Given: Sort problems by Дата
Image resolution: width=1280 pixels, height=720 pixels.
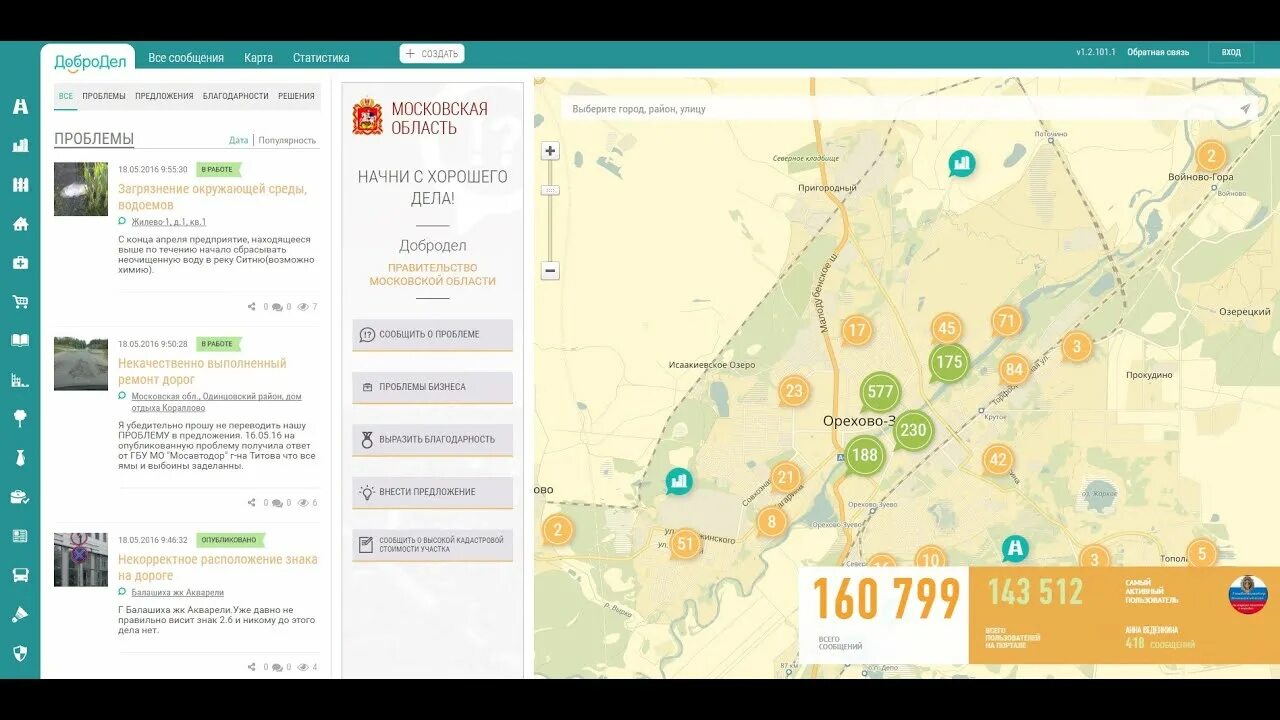Looking at the screenshot, I should click(x=238, y=140).
